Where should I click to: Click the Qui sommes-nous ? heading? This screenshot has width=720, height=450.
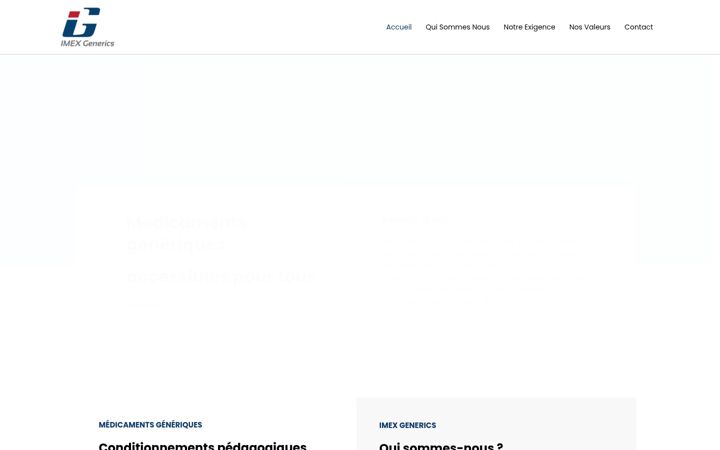point(441,446)
